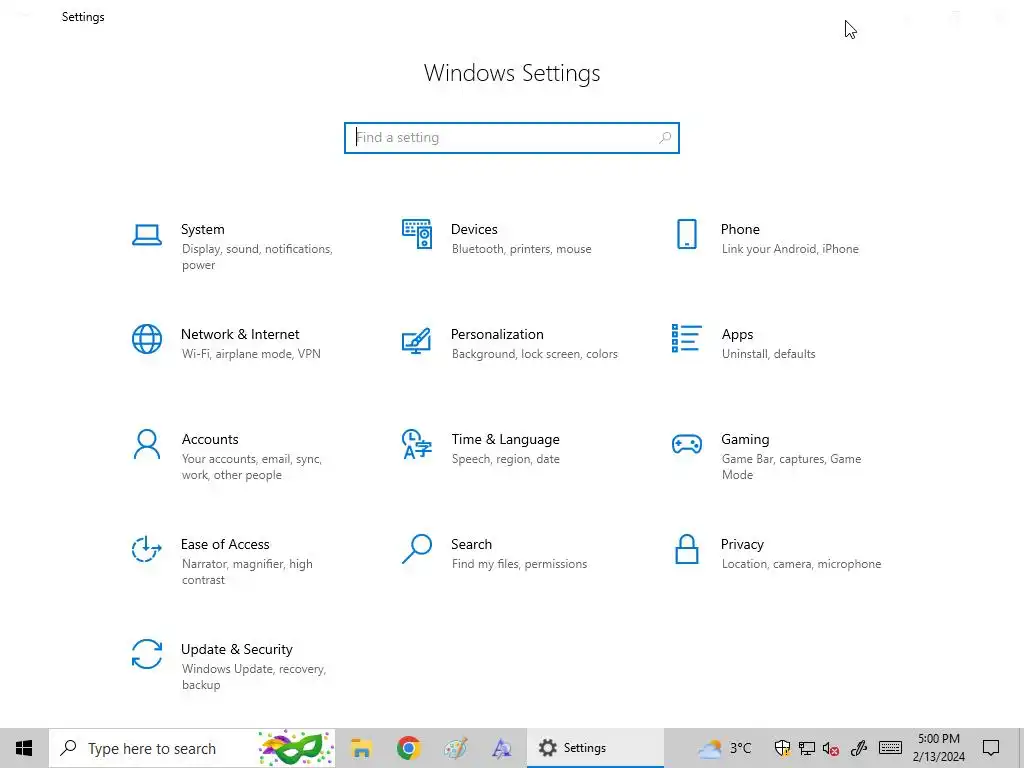Open the Apps list icon
The height and width of the screenshot is (768, 1024).
686,338
